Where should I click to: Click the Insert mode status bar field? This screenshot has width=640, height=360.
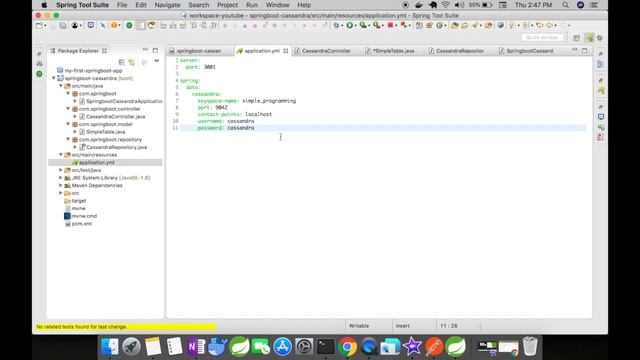402,326
